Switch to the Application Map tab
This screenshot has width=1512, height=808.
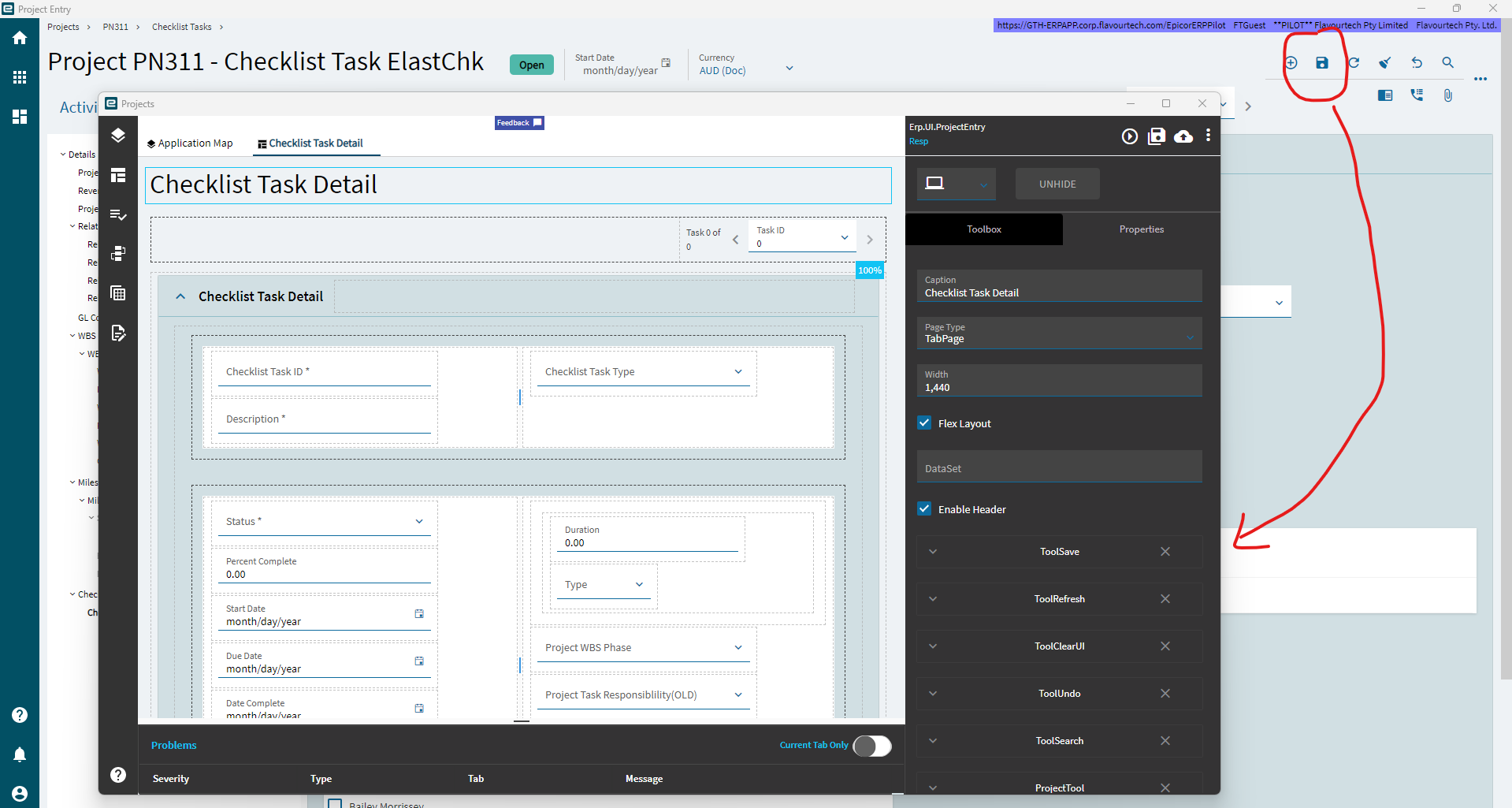190,143
